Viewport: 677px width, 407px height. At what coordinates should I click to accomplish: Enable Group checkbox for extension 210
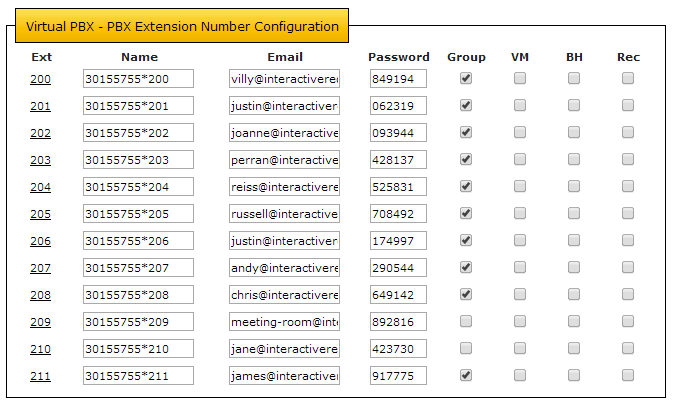pos(466,348)
